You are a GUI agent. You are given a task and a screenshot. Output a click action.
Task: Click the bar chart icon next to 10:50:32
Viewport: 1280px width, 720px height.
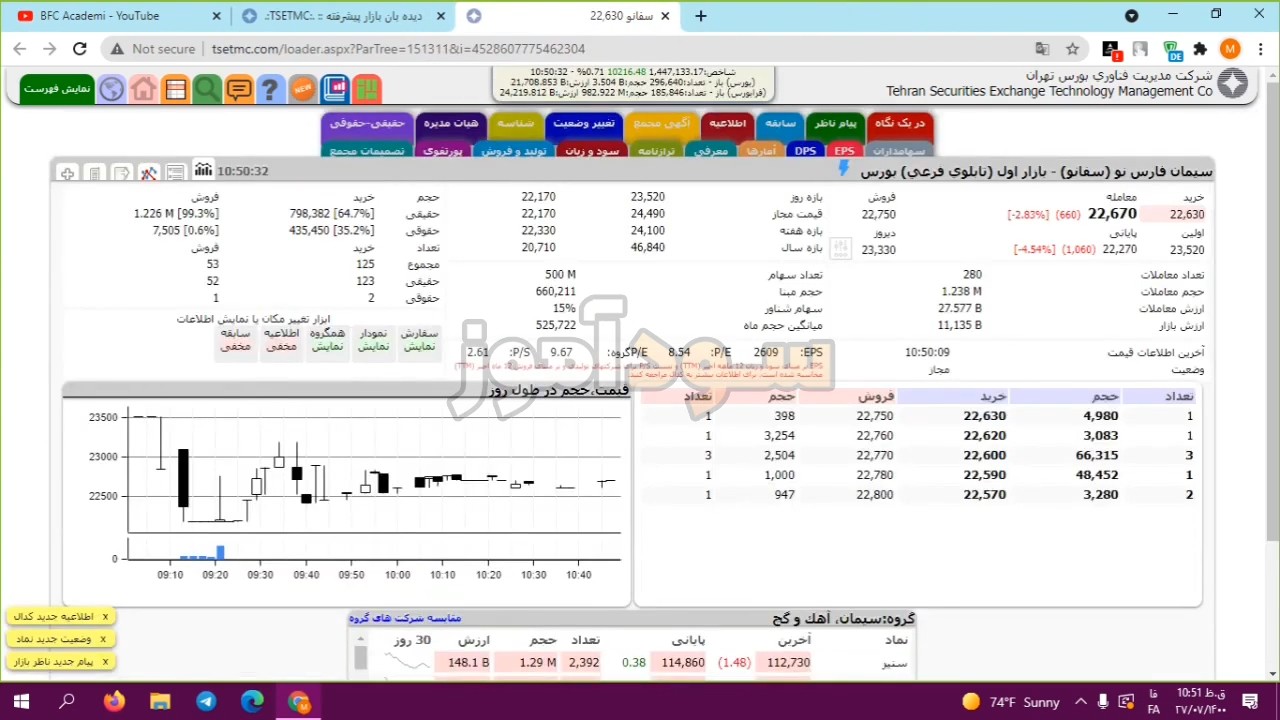203,171
